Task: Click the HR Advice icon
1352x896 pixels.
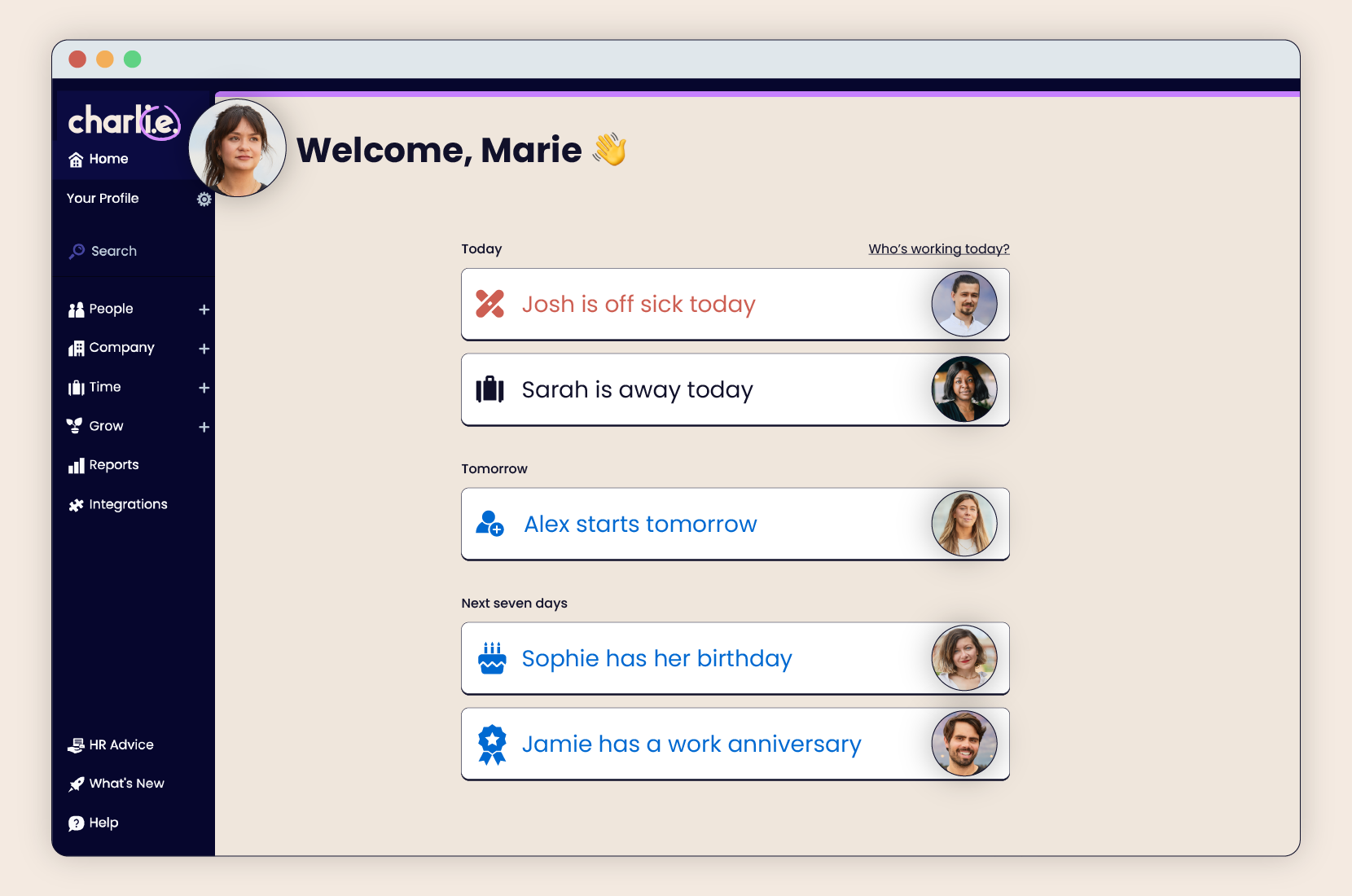Action: coord(76,744)
